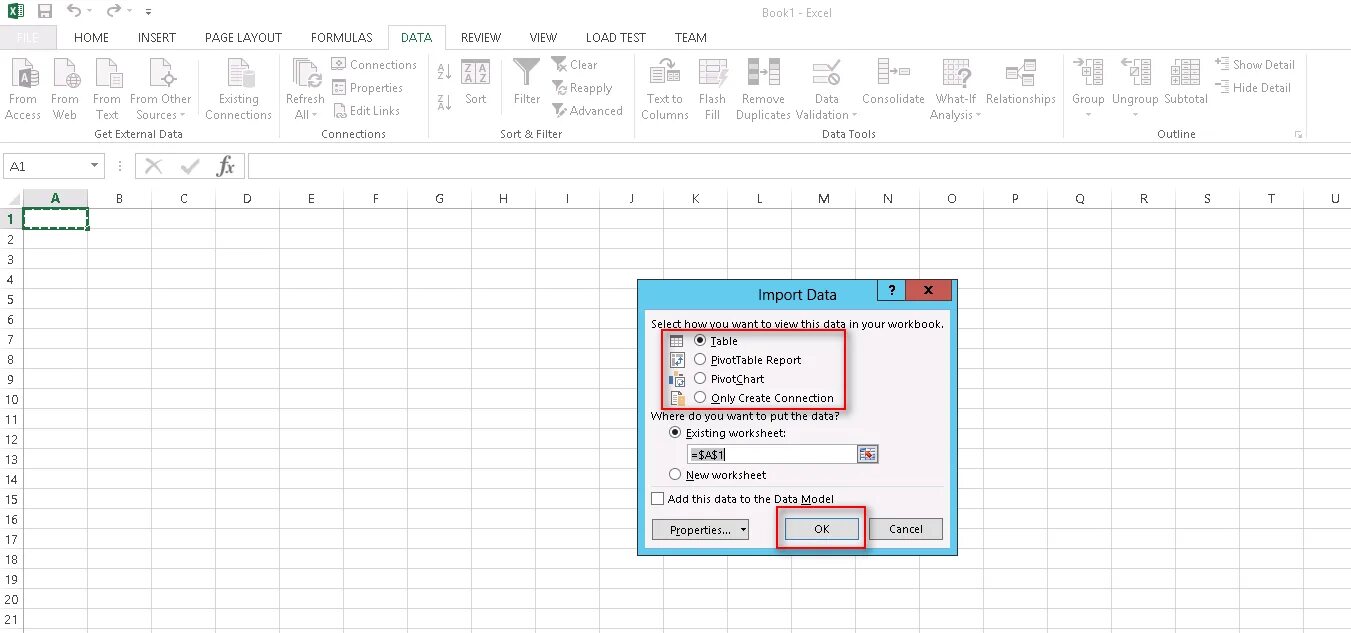Select the New worksheet radio option

(675, 475)
